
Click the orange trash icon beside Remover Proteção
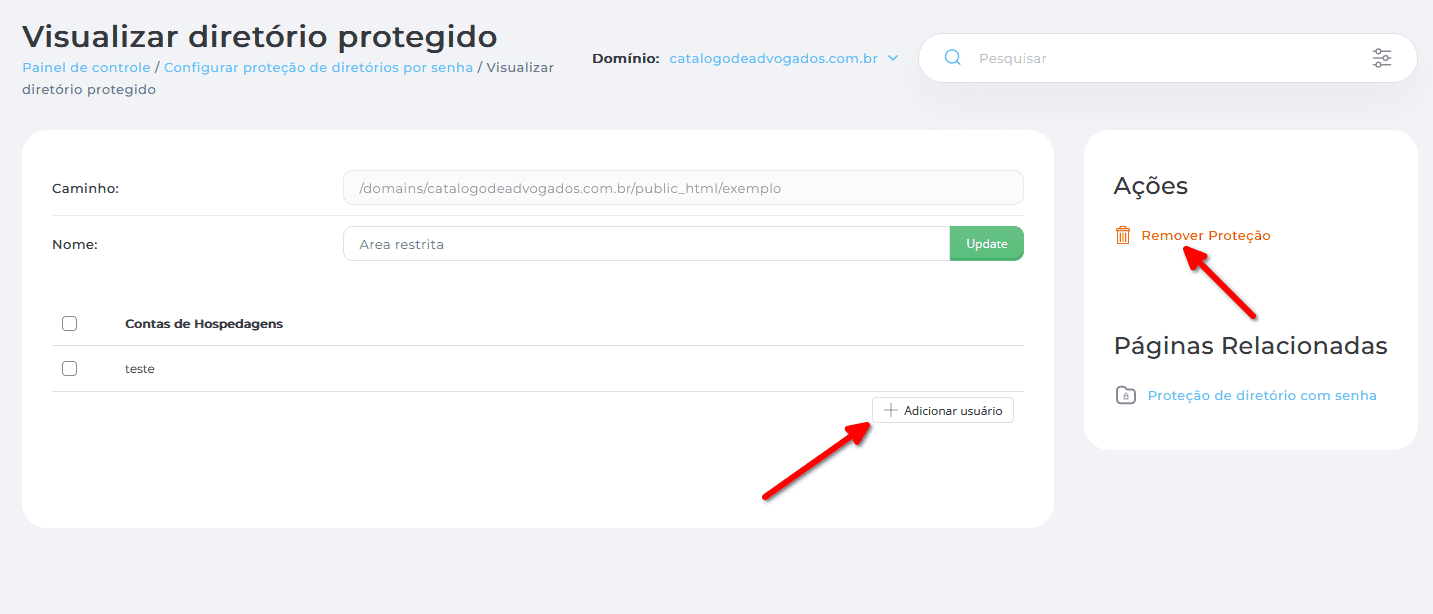point(1122,235)
